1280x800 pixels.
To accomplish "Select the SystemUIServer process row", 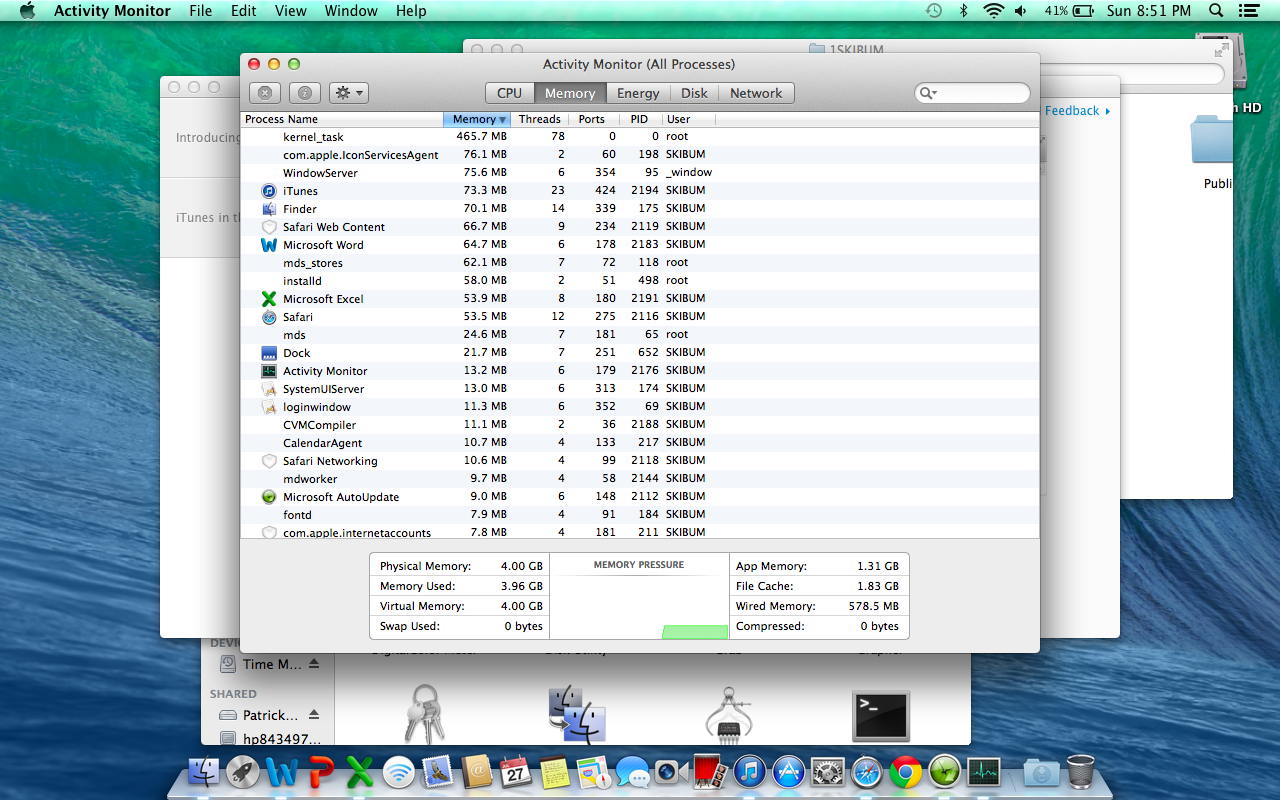I will [x=640, y=389].
